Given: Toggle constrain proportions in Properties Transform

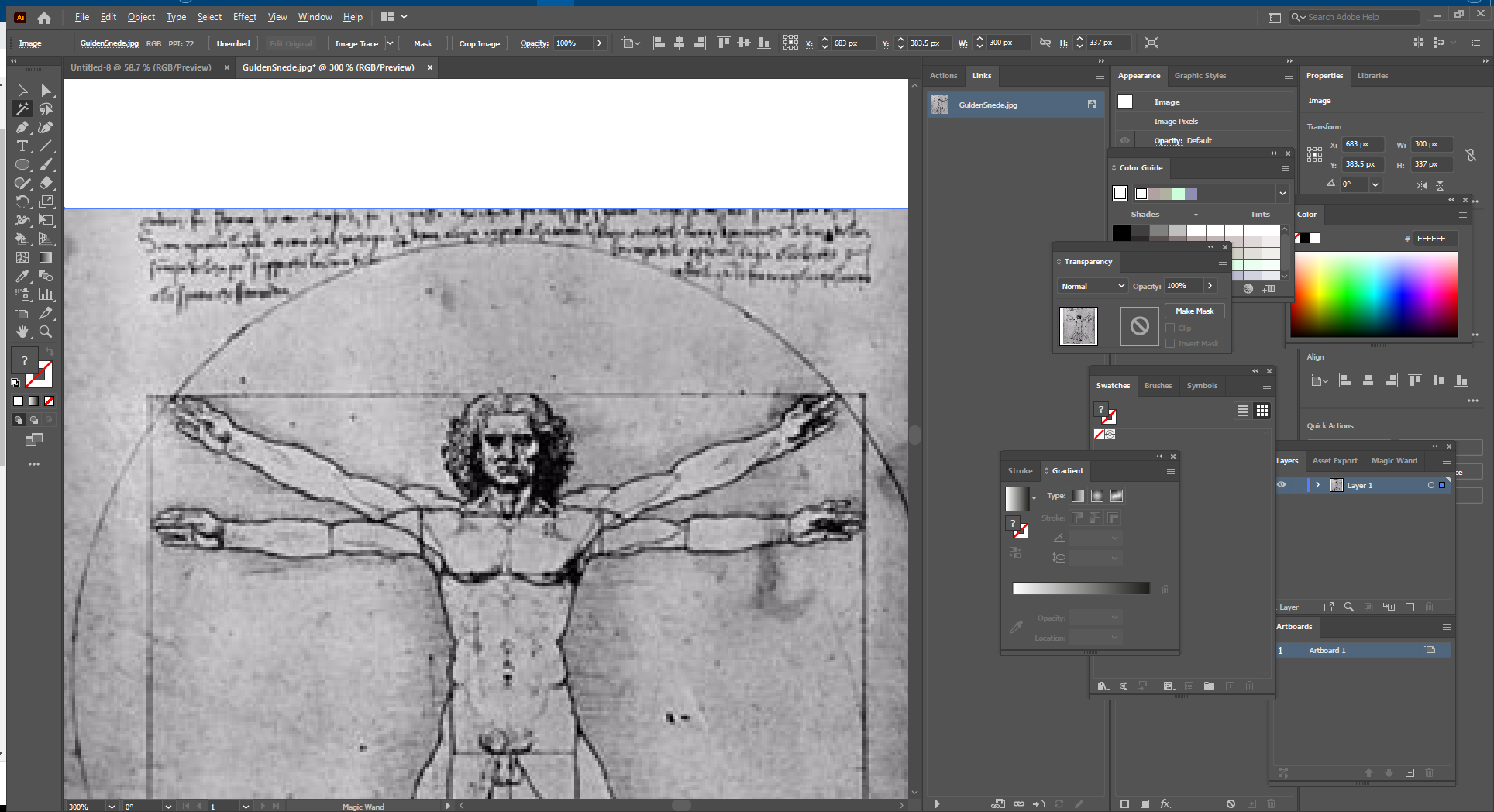Looking at the screenshot, I should point(1470,155).
